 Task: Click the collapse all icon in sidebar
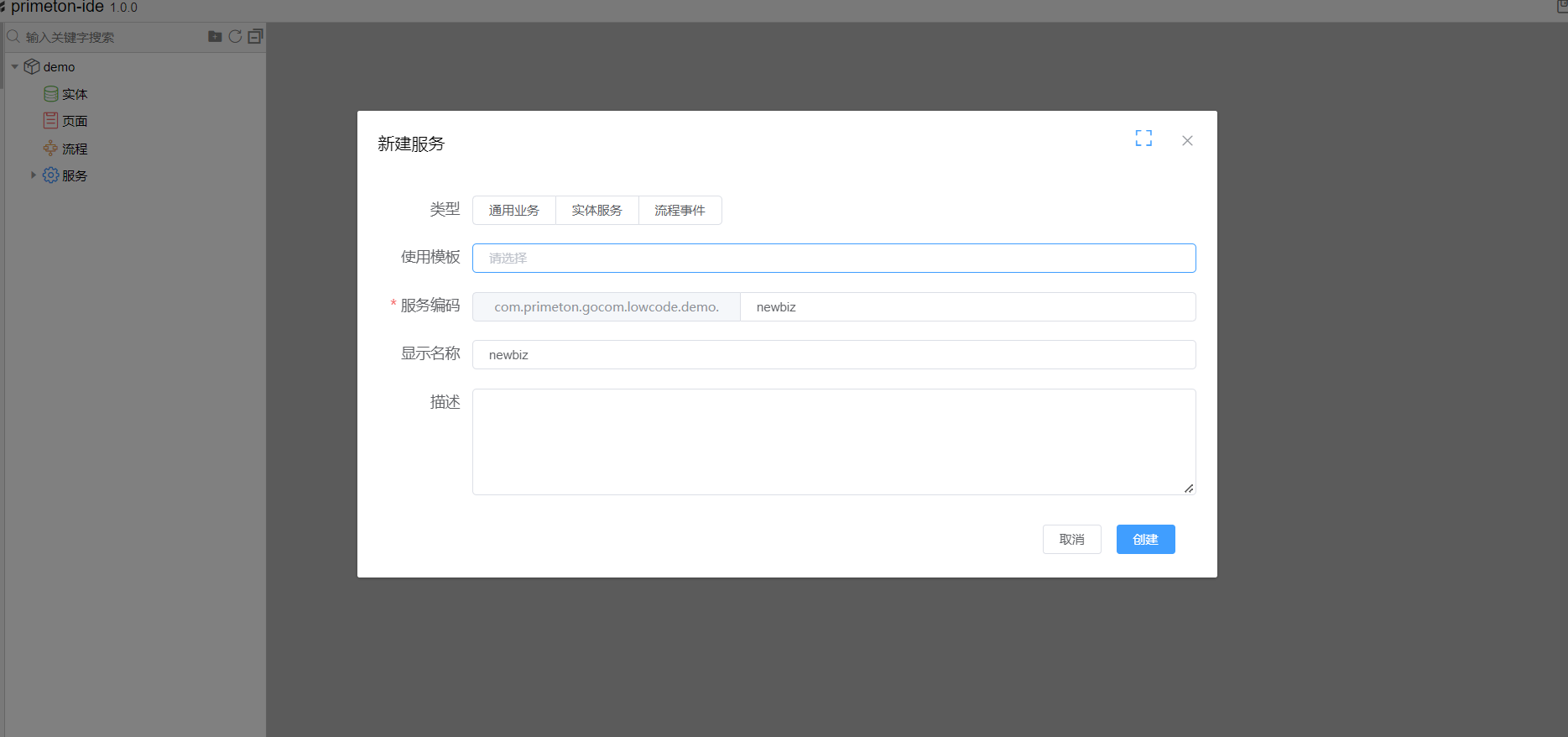(x=256, y=36)
